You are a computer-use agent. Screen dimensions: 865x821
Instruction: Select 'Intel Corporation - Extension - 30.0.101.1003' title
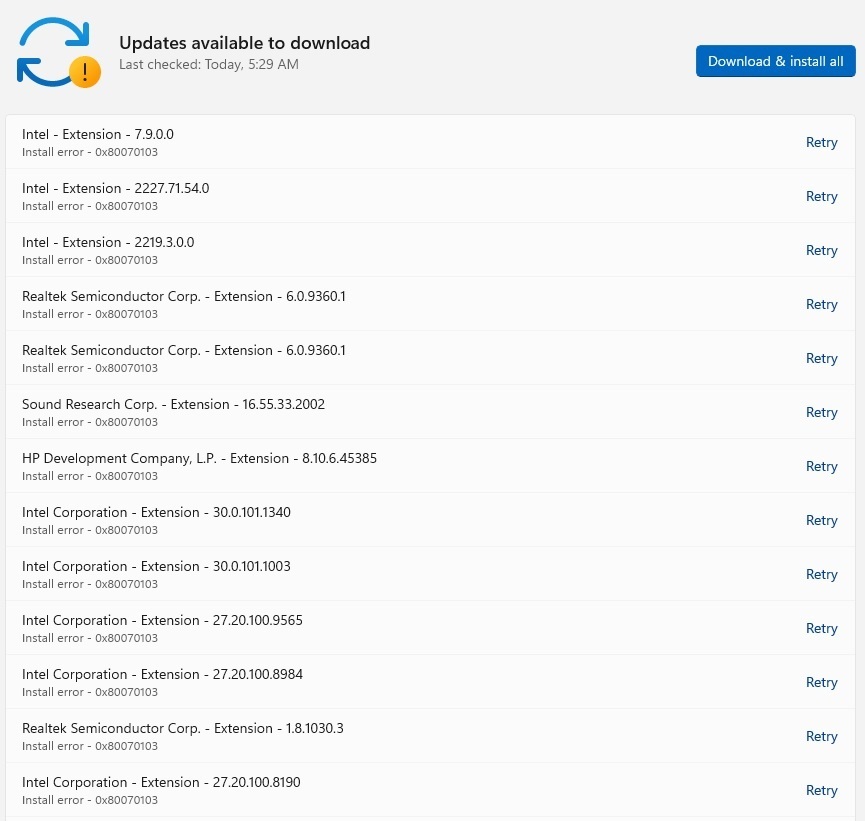[156, 567]
